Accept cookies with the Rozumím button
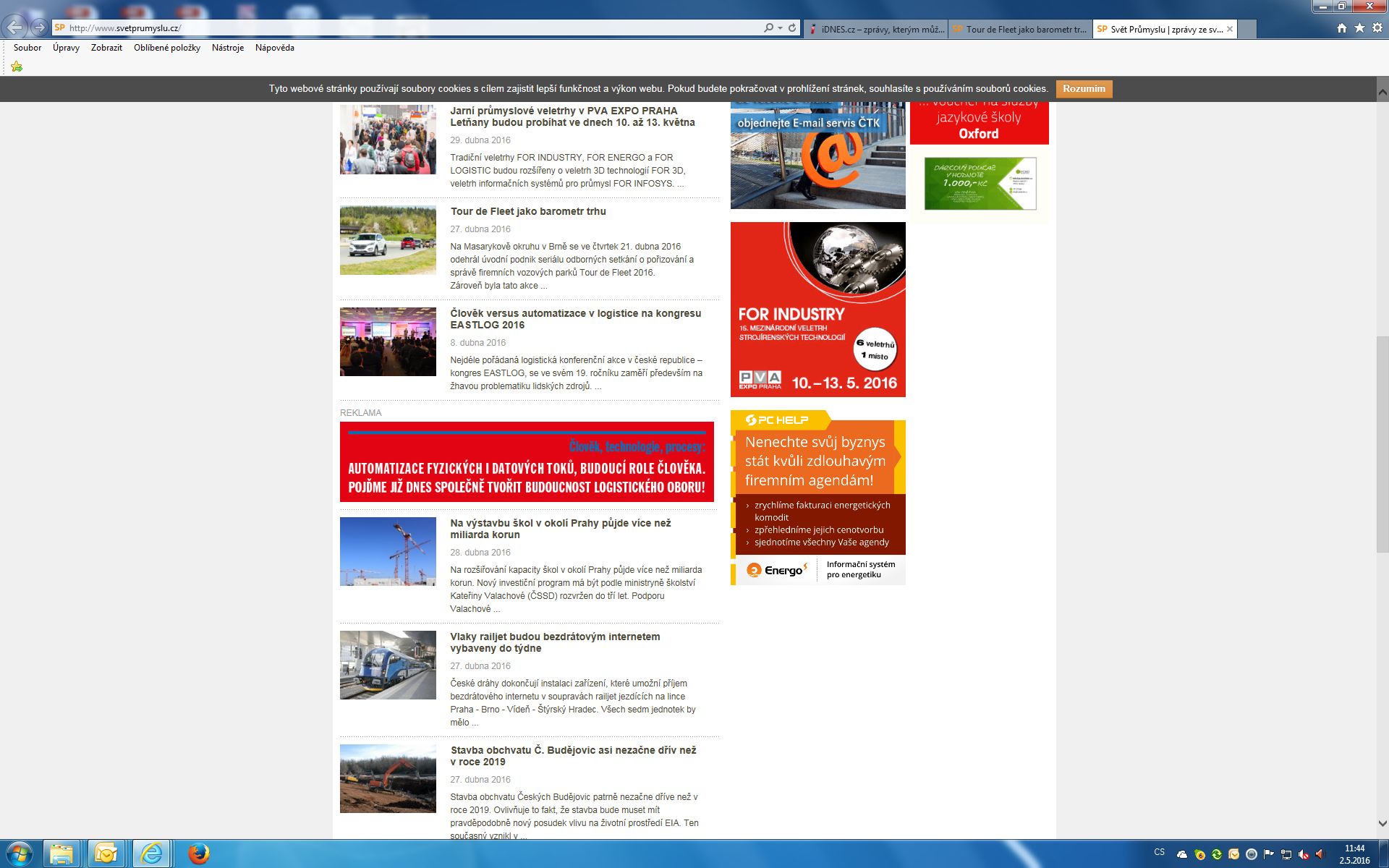 point(1084,89)
